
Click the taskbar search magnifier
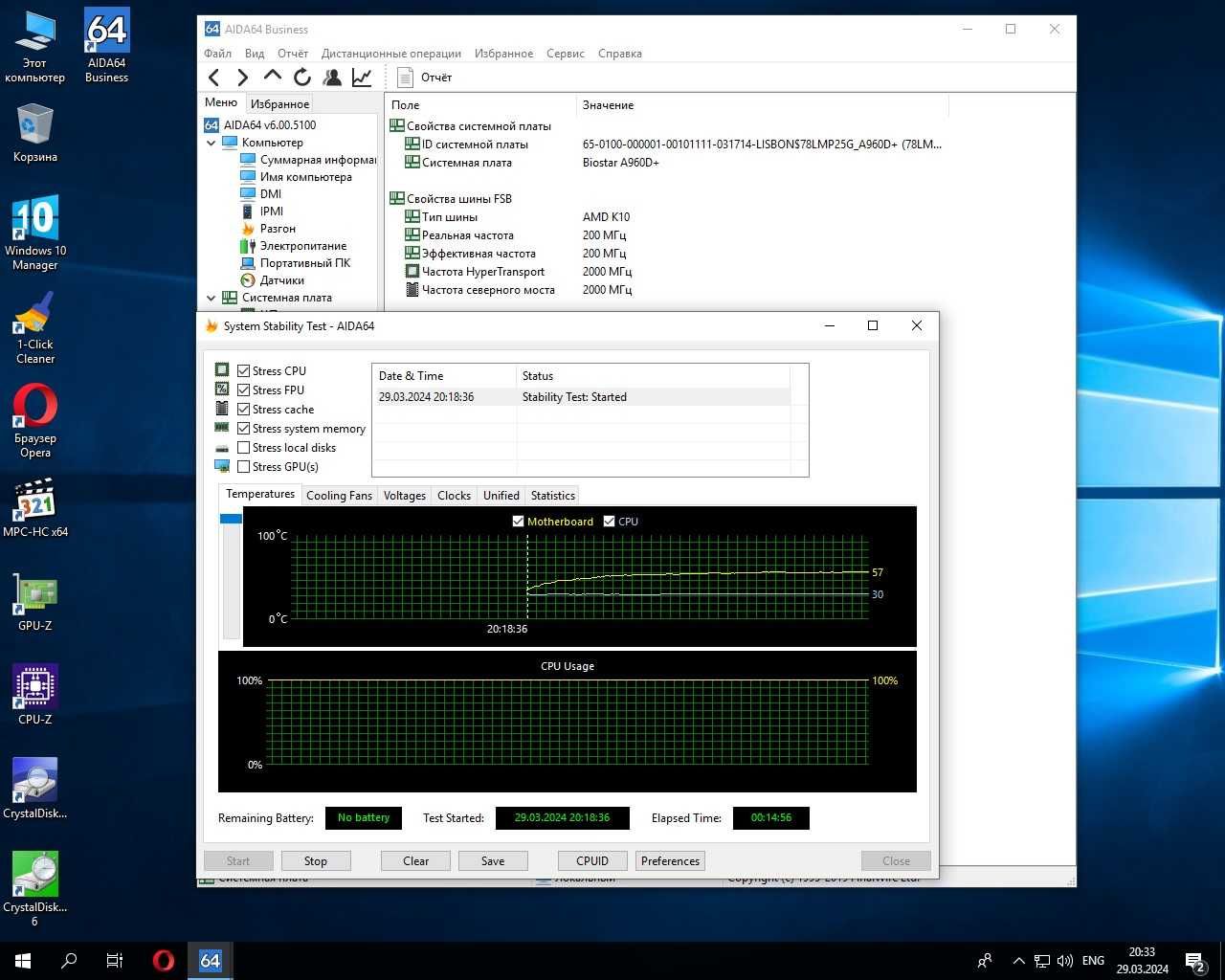(x=69, y=961)
